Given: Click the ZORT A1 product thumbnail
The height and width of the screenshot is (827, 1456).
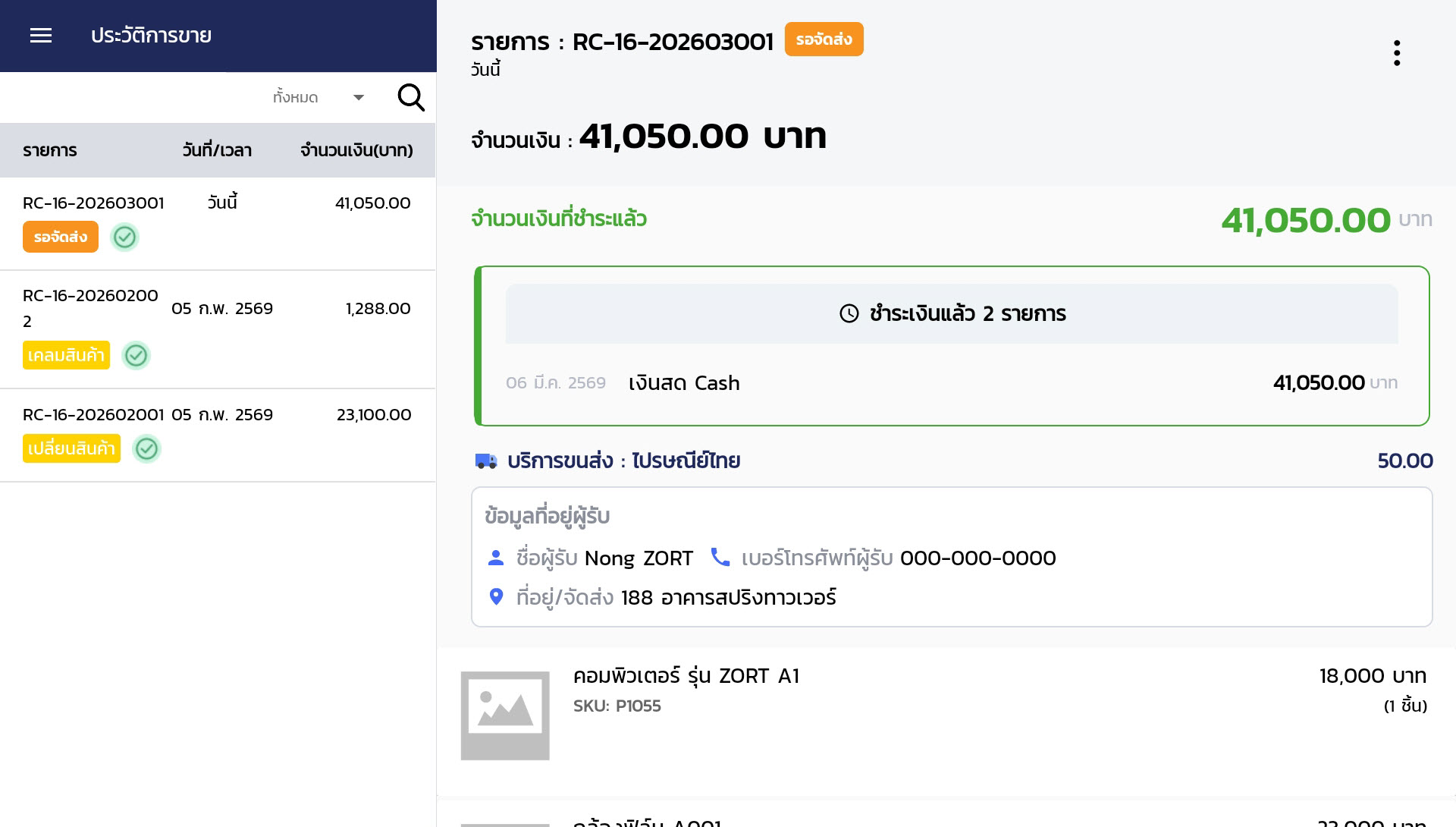Looking at the screenshot, I should (x=505, y=715).
